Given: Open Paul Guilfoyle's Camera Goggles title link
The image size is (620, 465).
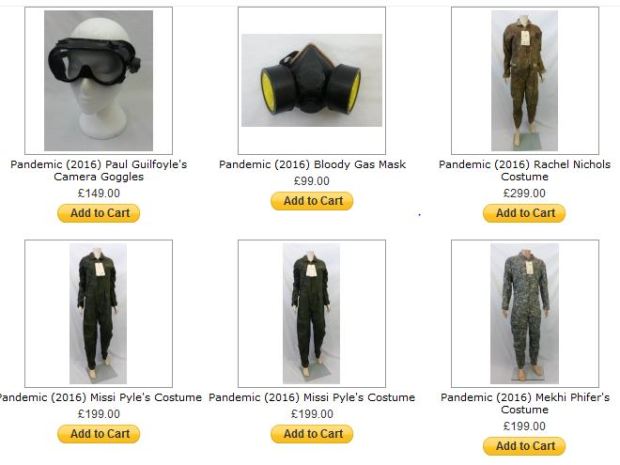Looking at the screenshot, I should point(99,170).
